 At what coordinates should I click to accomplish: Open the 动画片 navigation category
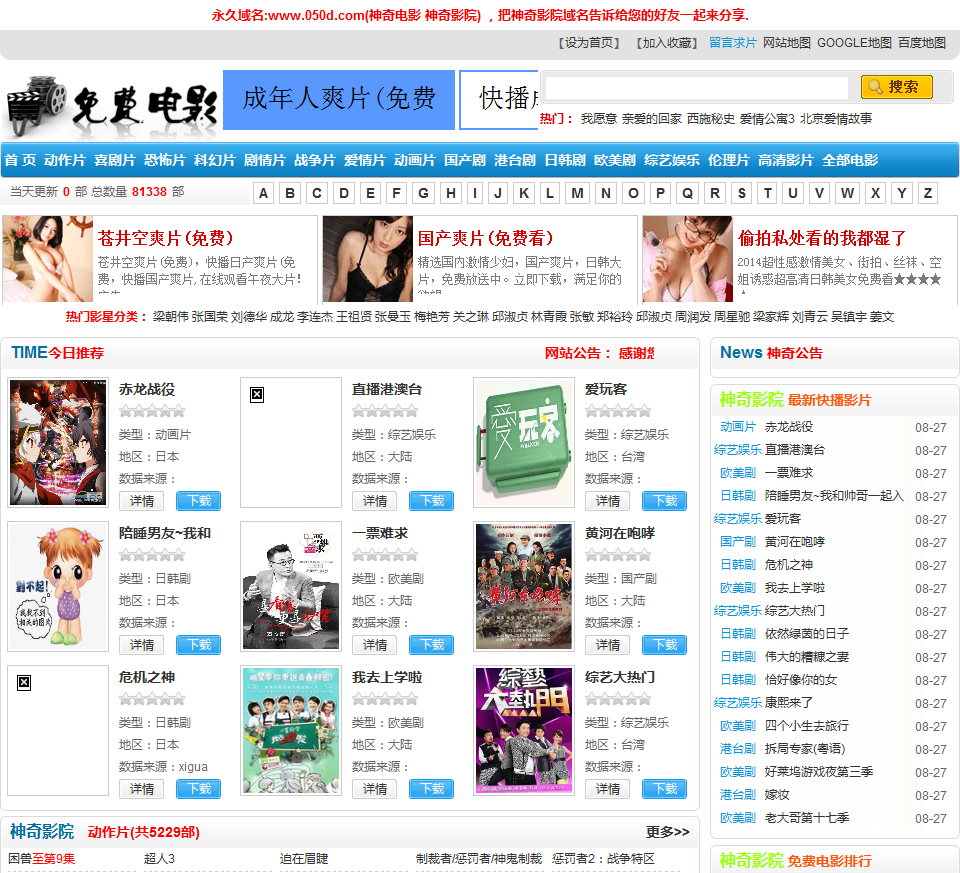(414, 160)
